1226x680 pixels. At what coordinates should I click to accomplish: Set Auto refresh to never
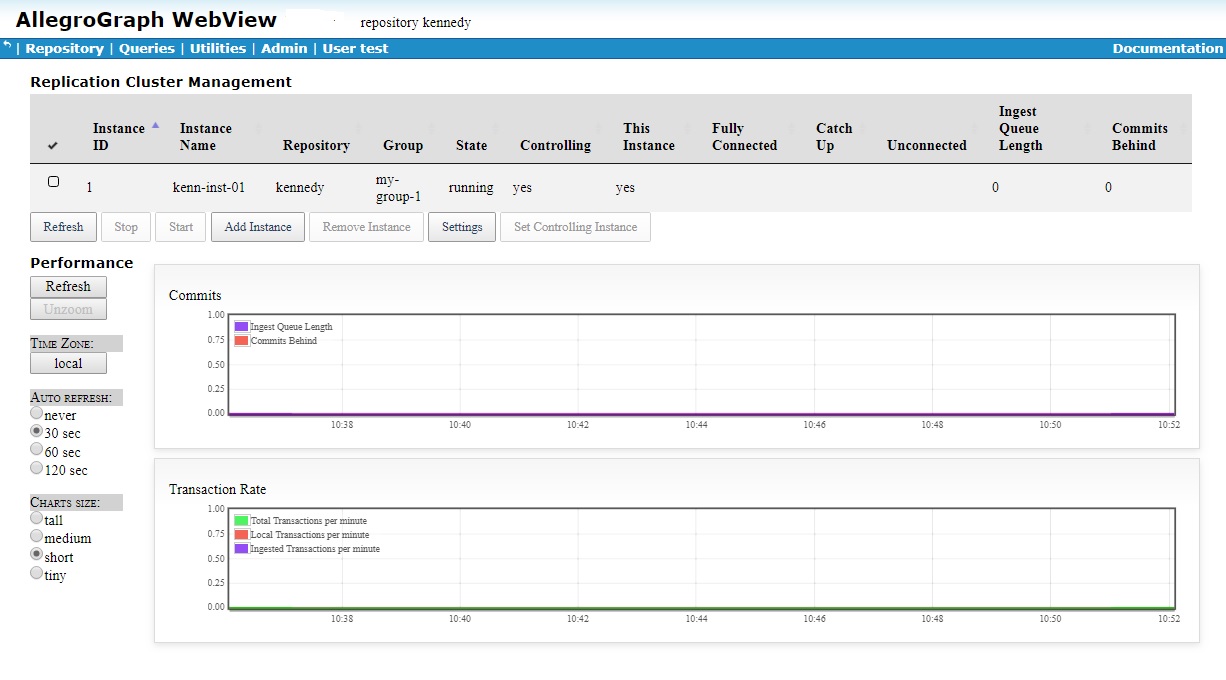(x=36, y=414)
